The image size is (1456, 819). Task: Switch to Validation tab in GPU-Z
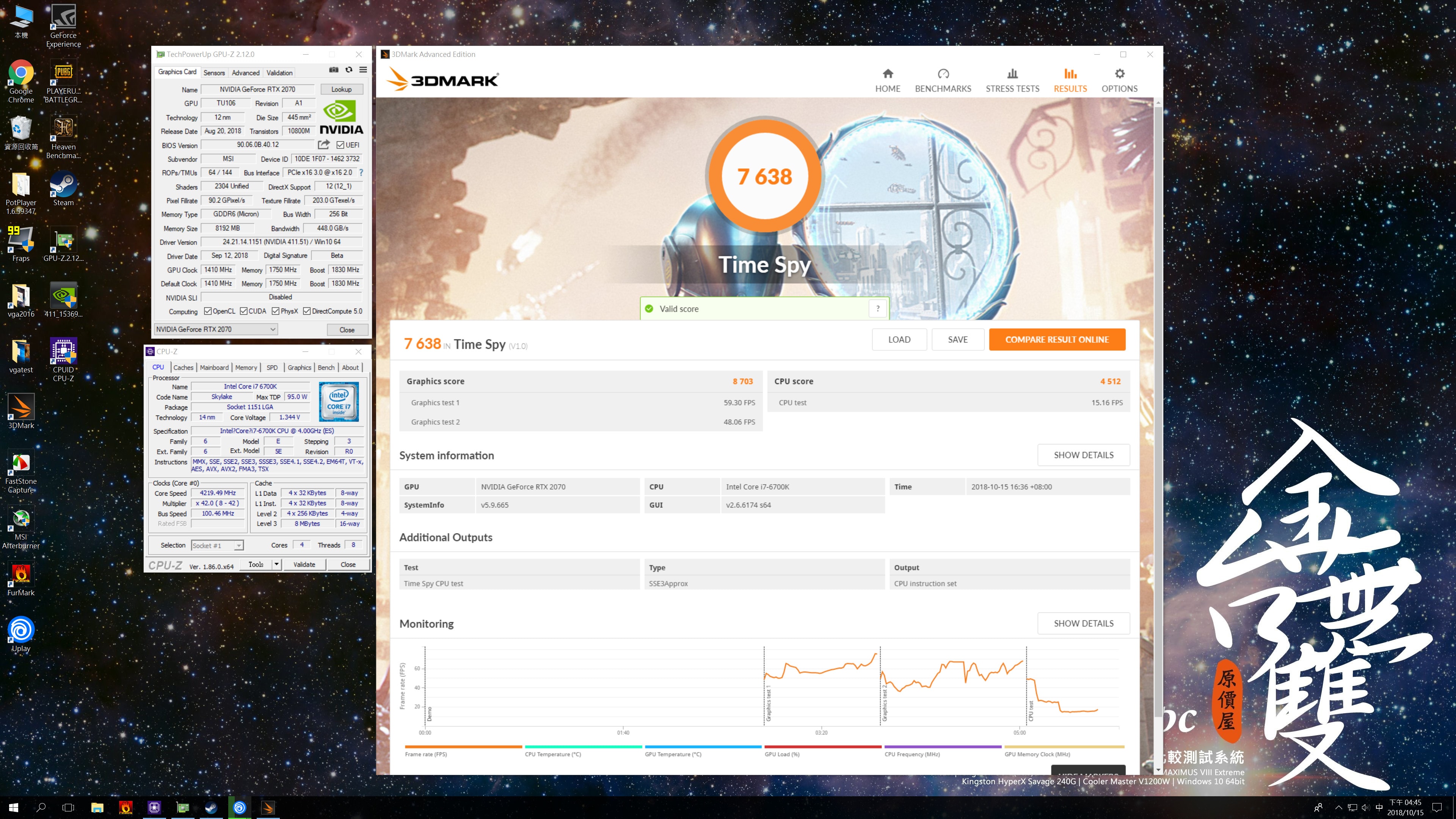click(279, 73)
